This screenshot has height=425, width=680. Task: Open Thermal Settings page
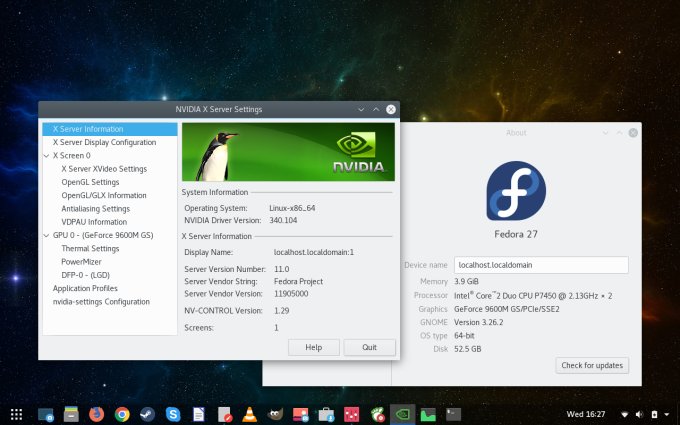coord(90,249)
